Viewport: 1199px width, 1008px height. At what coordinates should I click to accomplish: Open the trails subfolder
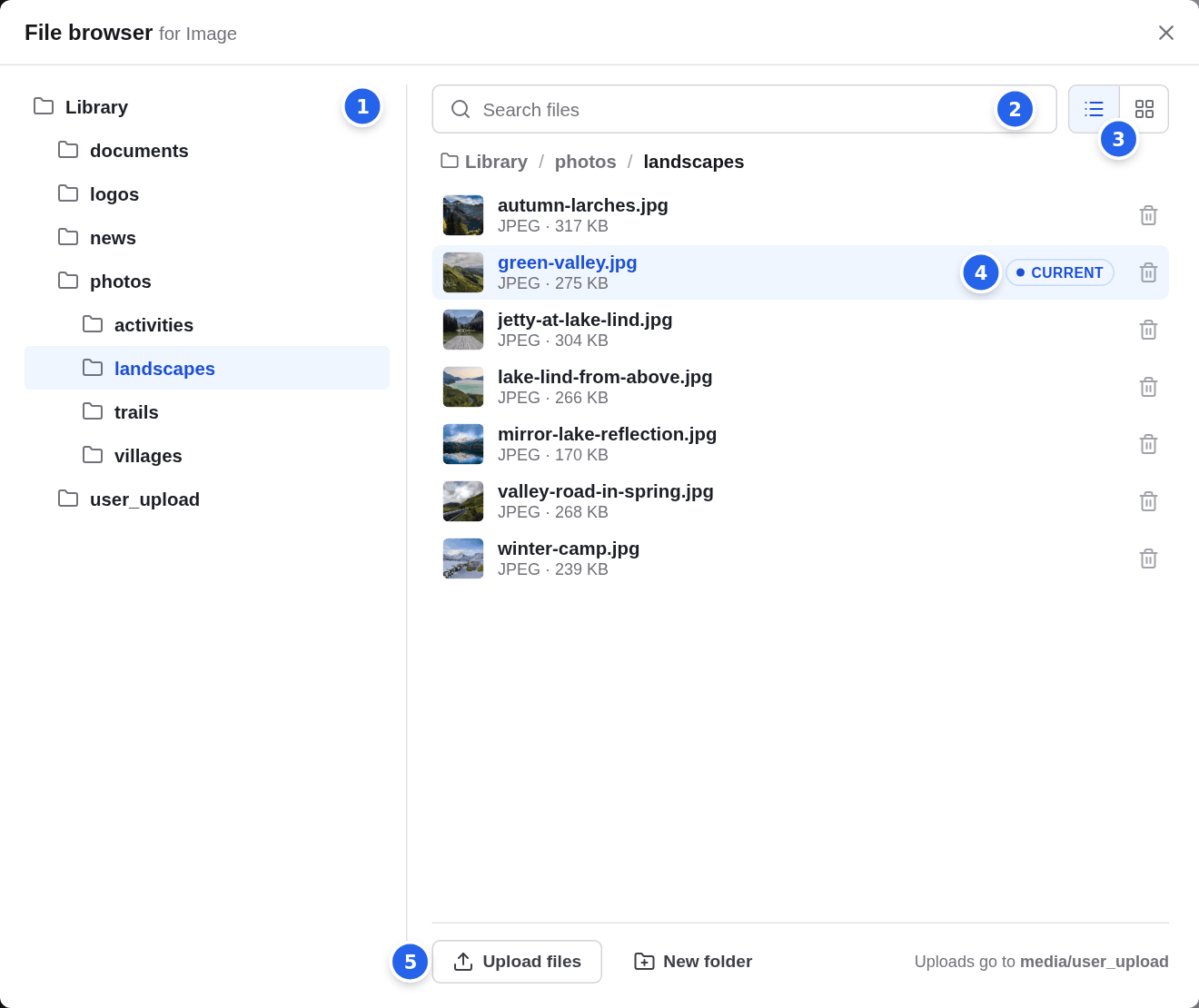click(207, 412)
